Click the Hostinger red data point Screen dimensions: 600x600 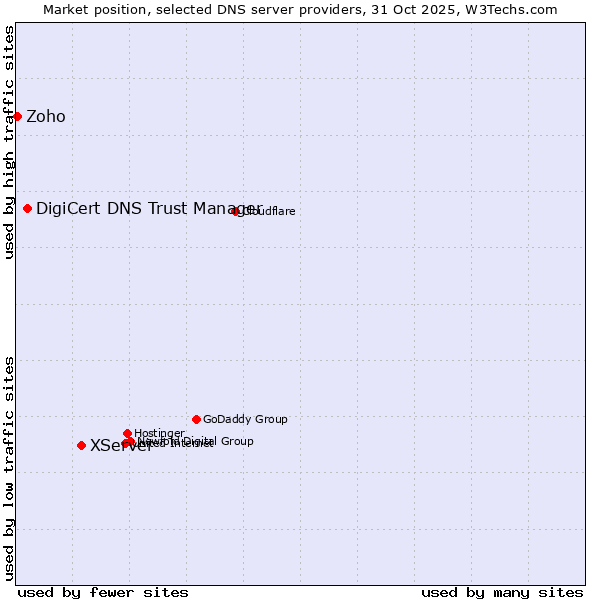(x=127, y=433)
